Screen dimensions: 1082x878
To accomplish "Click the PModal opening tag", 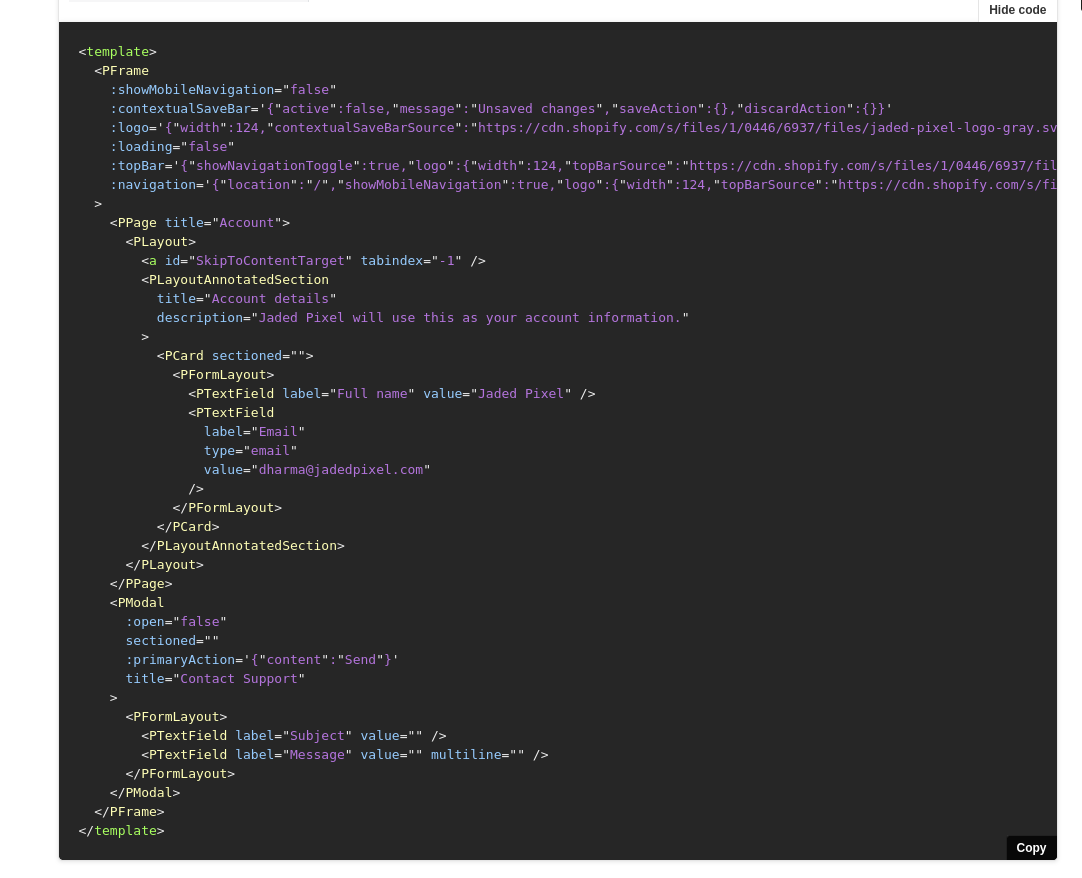I will pyautogui.click(x=137, y=602).
